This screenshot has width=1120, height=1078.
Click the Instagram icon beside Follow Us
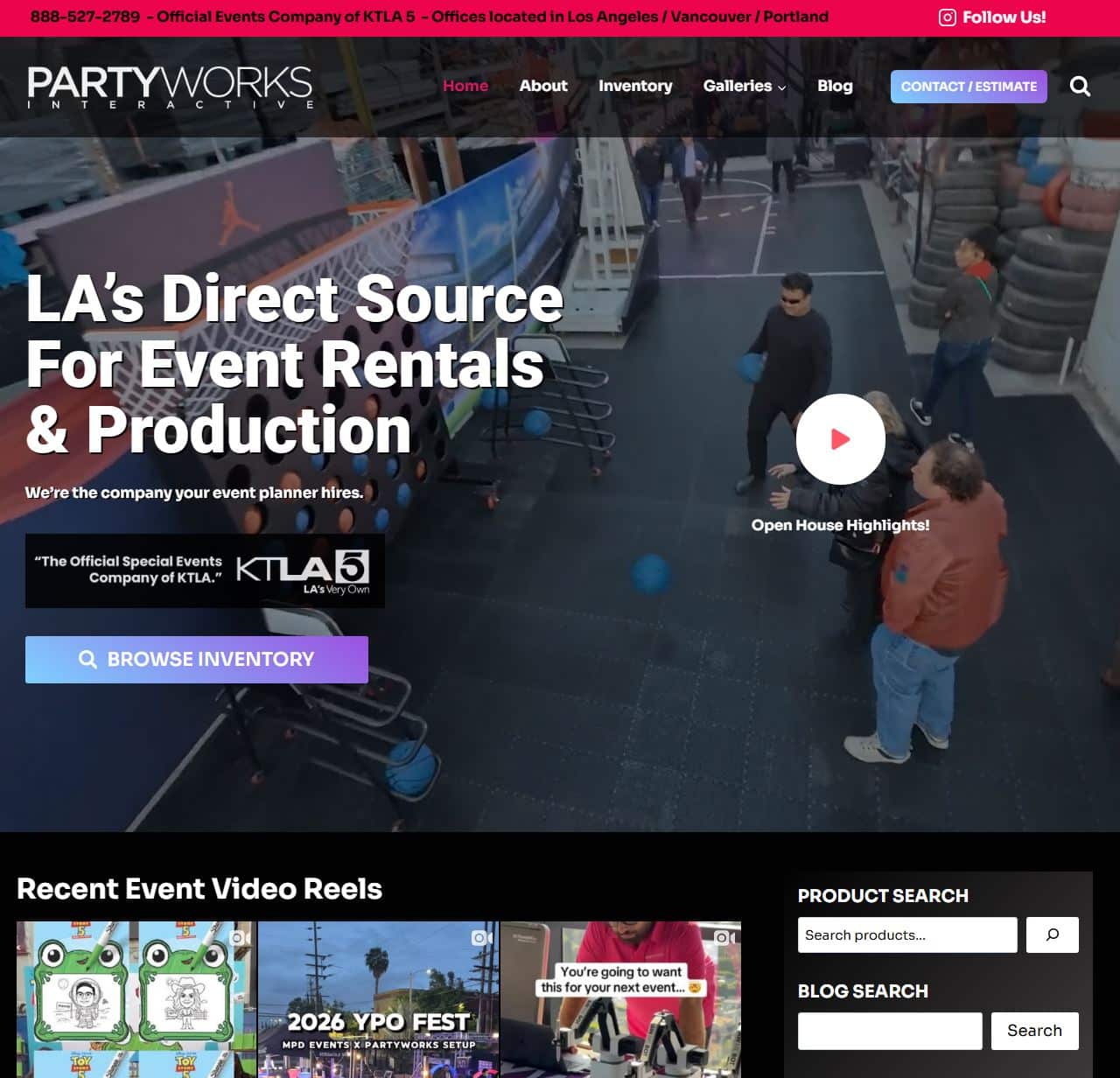[x=947, y=17]
